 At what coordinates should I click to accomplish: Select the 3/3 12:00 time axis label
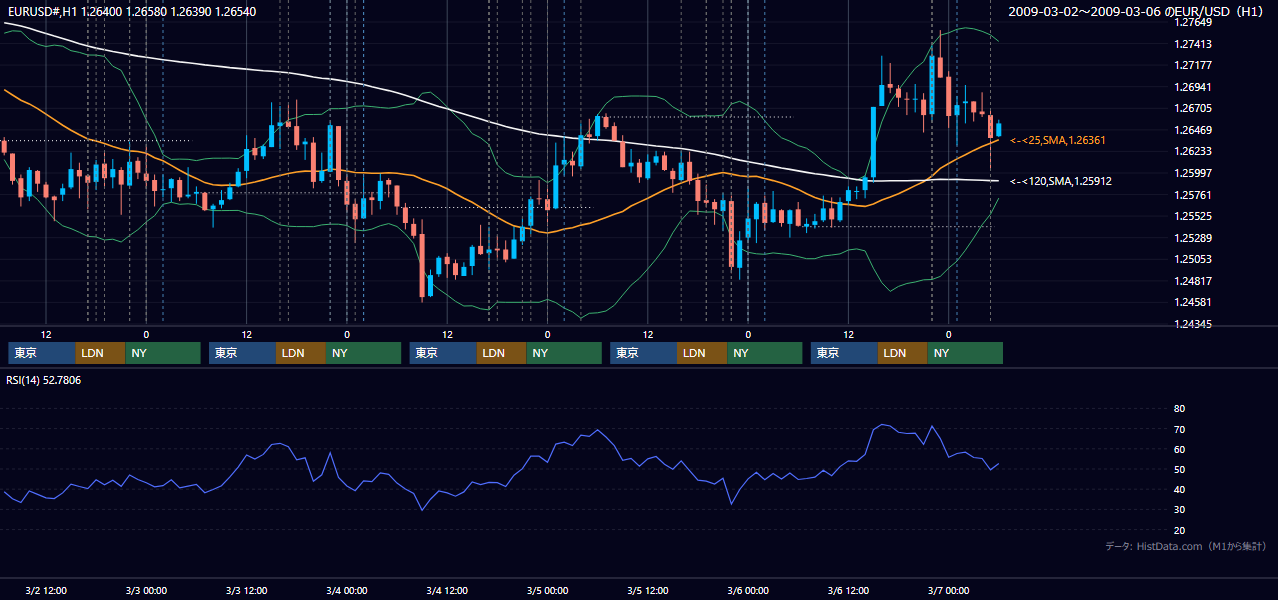click(x=246, y=590)
